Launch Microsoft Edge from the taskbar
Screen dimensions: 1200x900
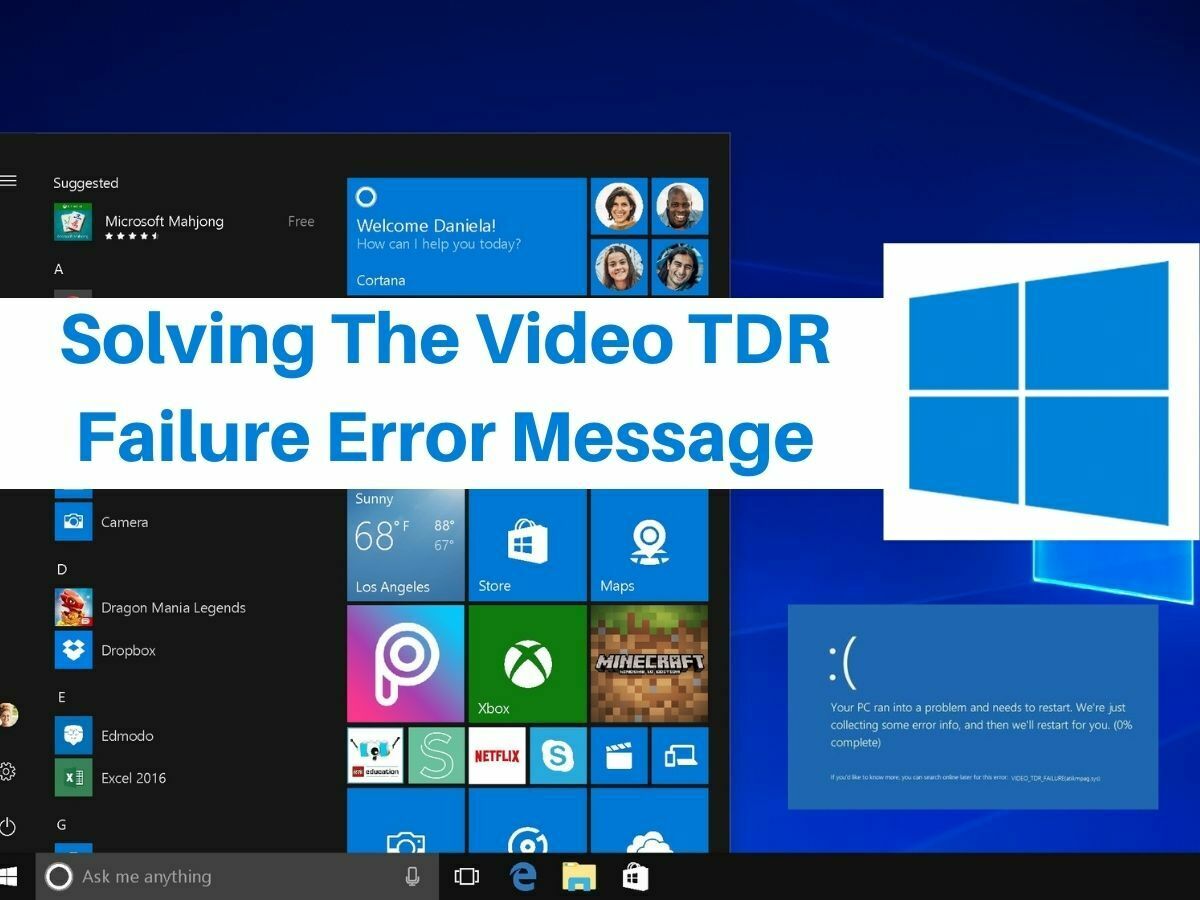pos(523,877)
